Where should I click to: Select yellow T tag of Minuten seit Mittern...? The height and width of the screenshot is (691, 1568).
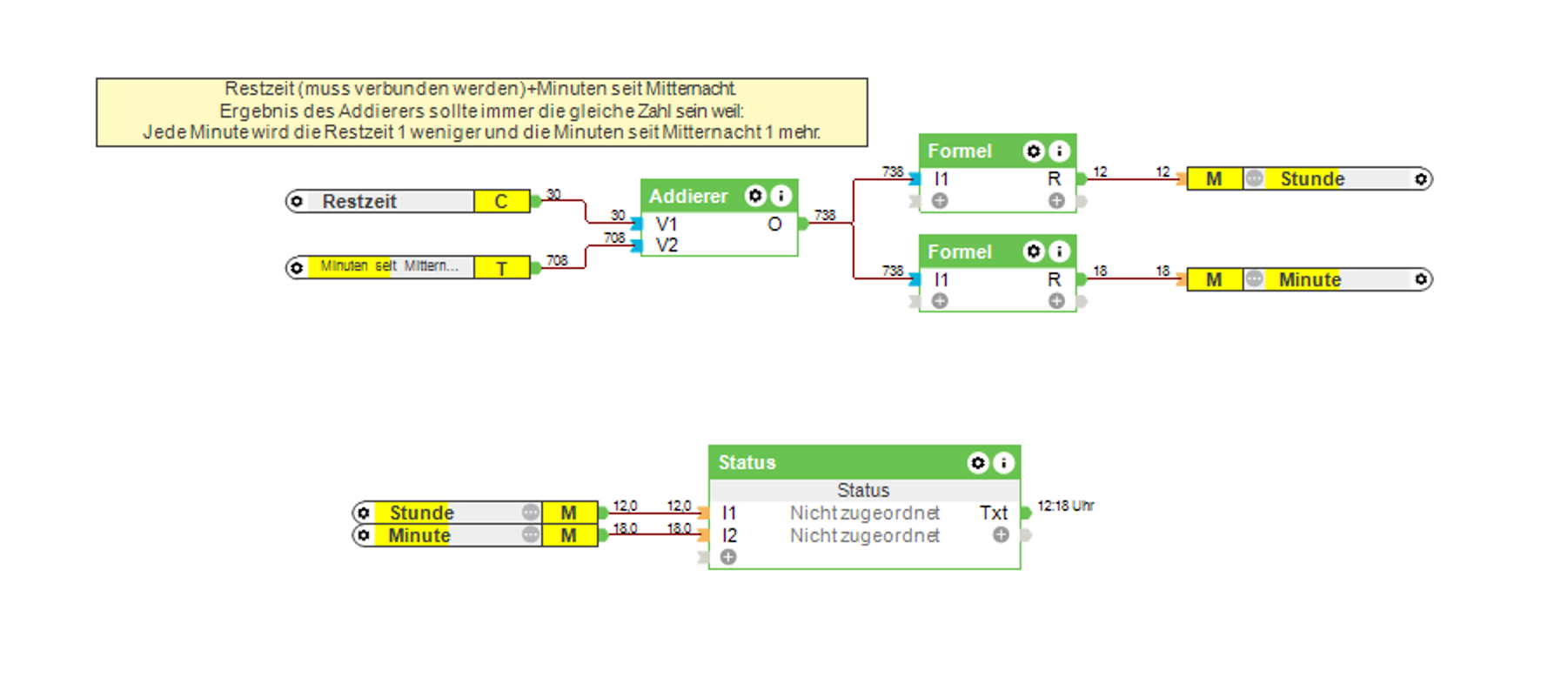tap(501, 268)
